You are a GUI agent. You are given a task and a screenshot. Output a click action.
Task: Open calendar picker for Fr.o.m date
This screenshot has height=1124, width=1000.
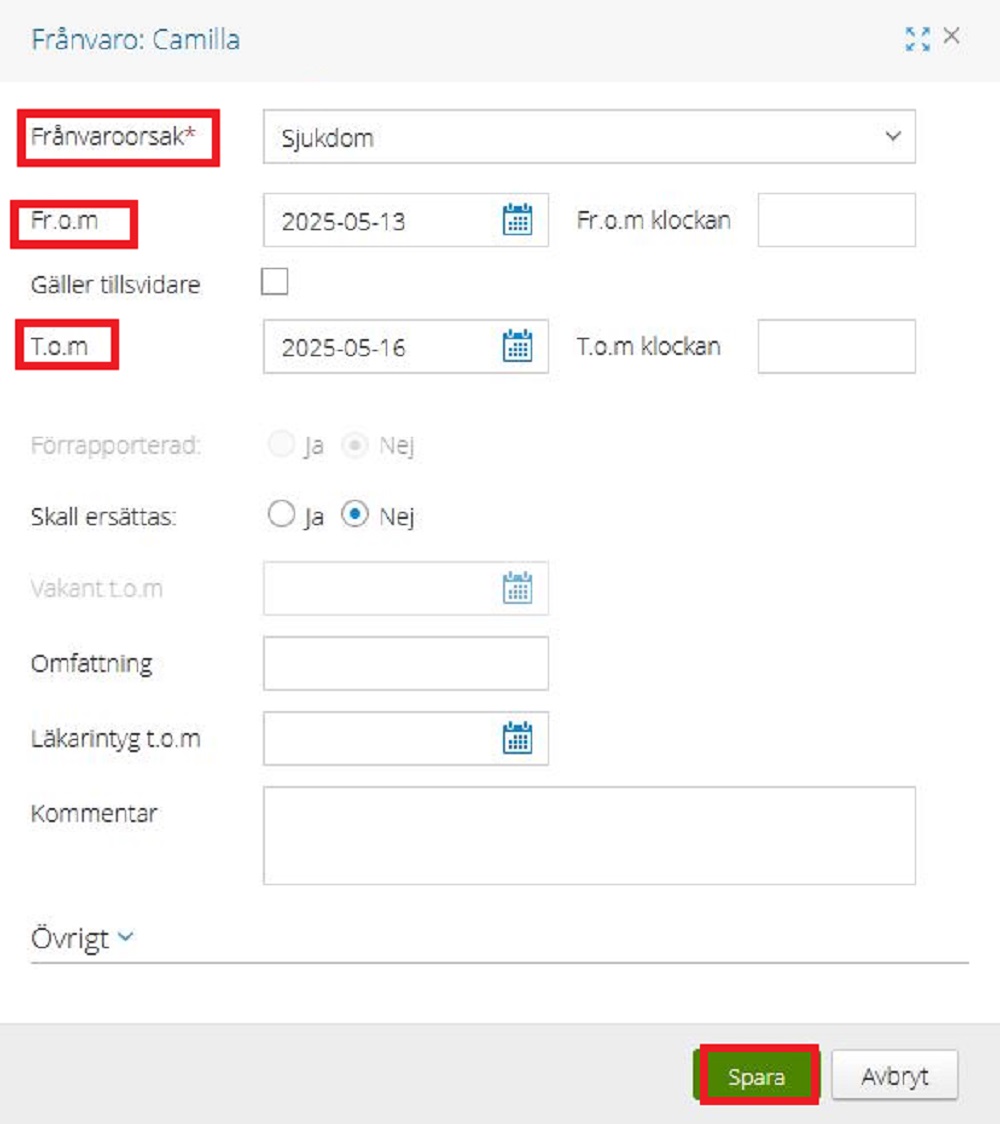(x=517, y=220)
